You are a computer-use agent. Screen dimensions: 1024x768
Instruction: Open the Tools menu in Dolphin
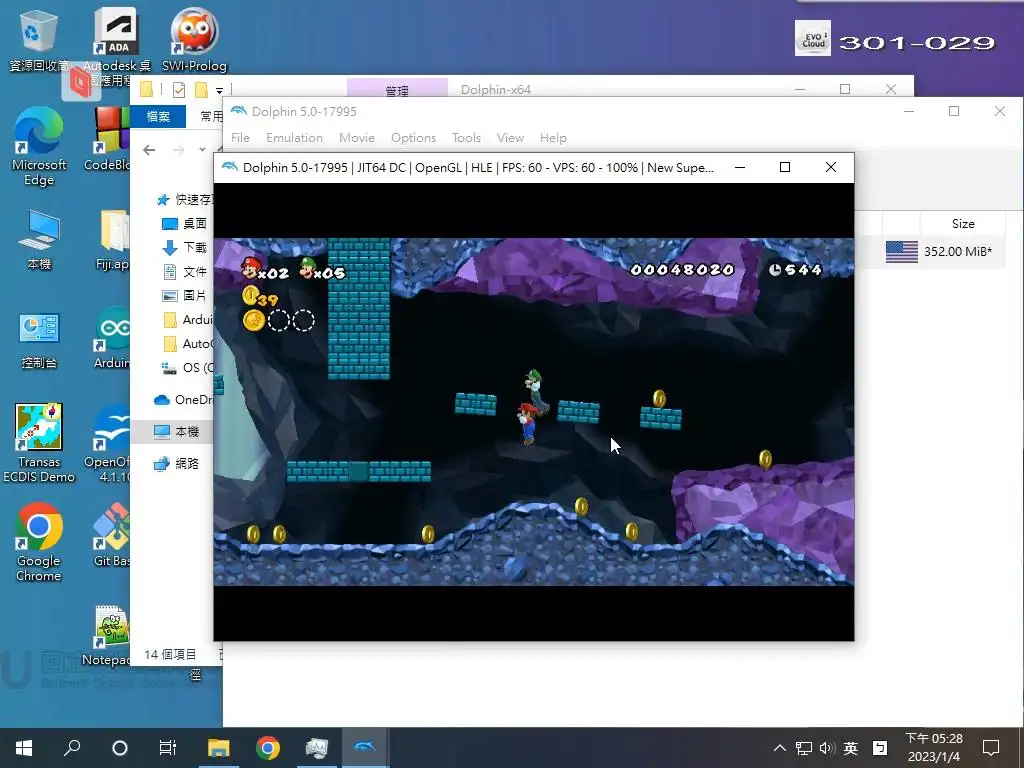tap(466, 138)
